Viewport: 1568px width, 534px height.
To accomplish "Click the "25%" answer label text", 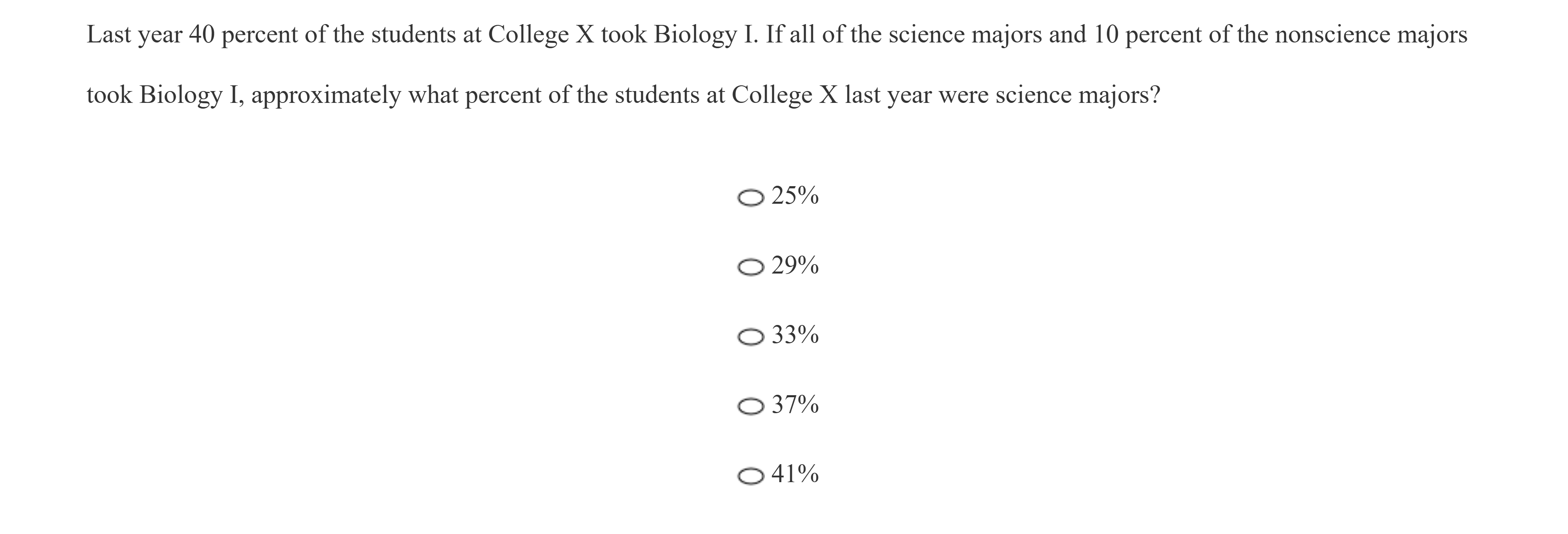I will pos(795,196).
